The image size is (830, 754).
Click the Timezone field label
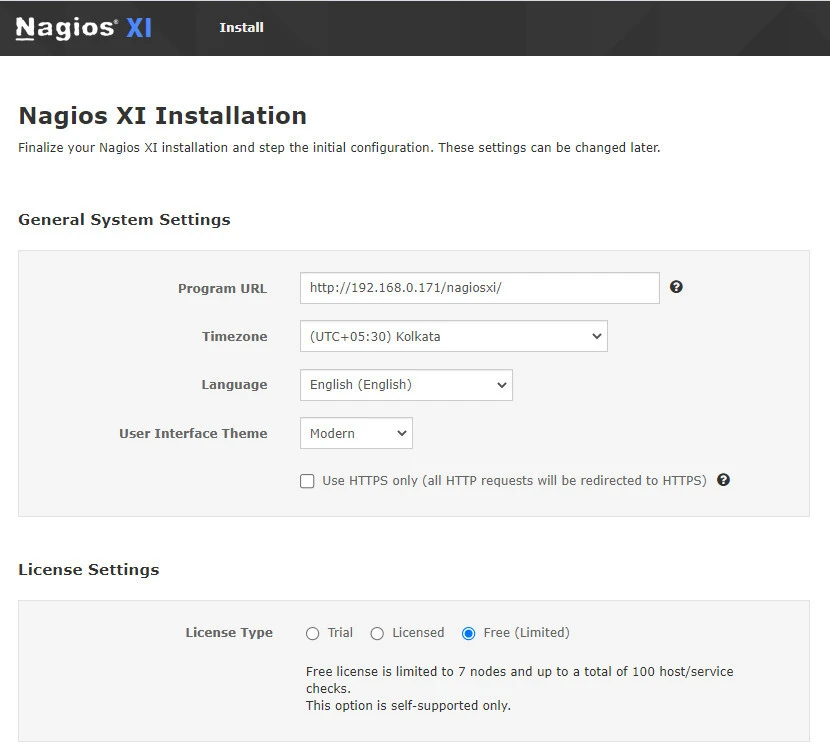[234, 337]
